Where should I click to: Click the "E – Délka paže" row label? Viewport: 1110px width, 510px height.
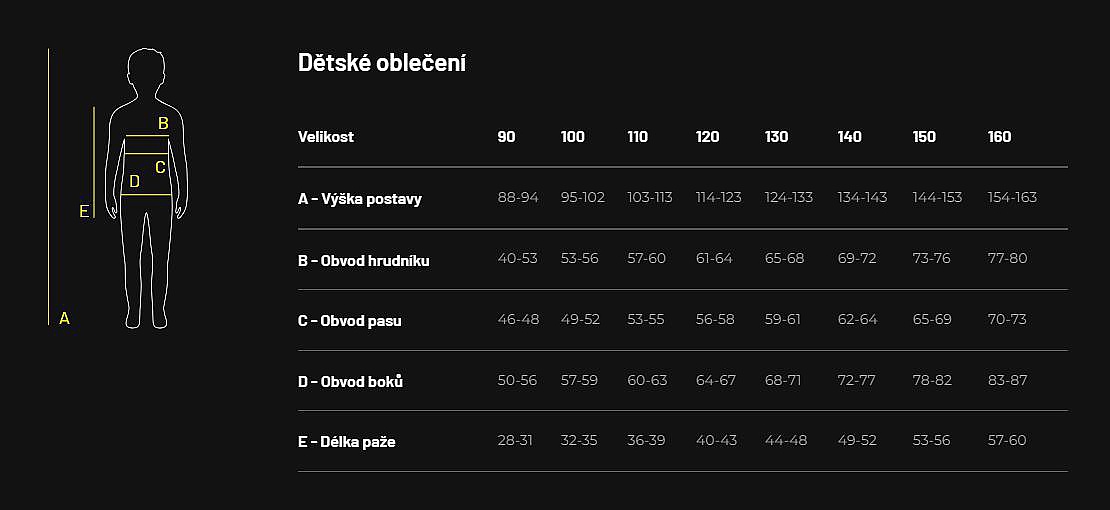click(x=347, y=442)
